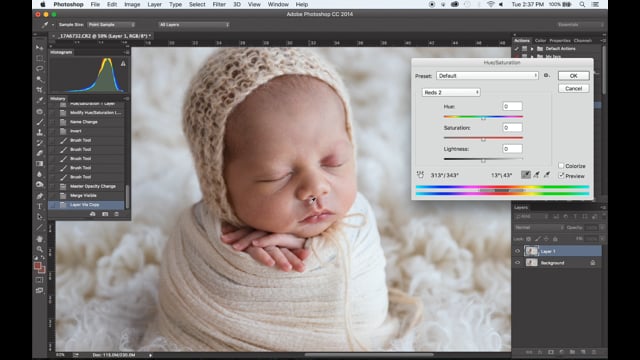Select the Gradient tool
Image resolution: width=640 pixels, height=360 pixels.
[x=40, y=164]
